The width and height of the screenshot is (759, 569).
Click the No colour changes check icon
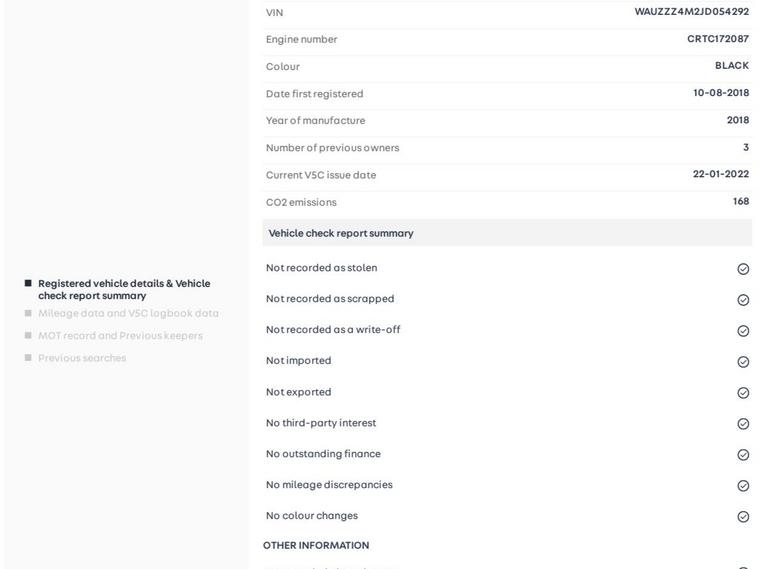click(x=743, y=517)
